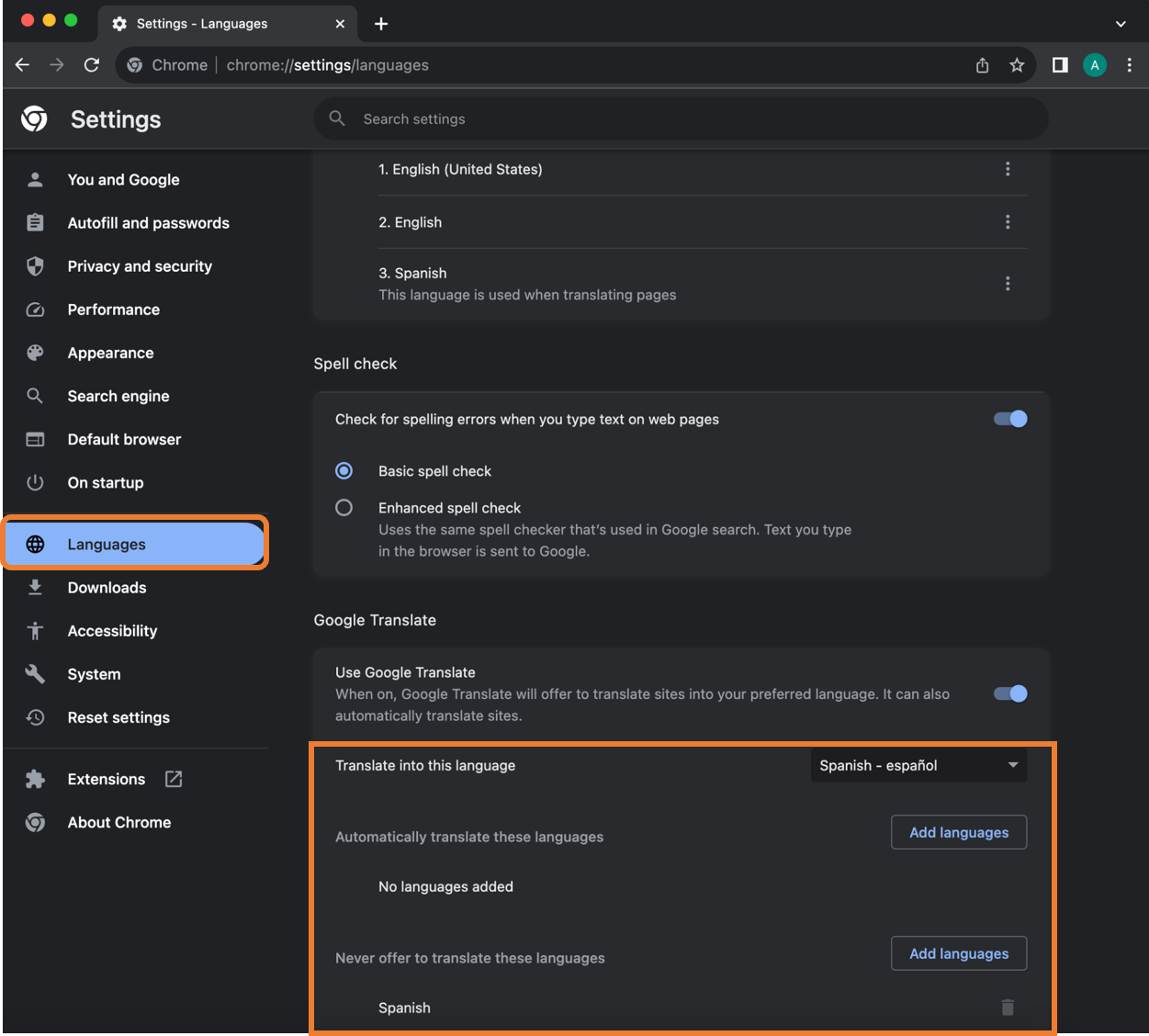This screenshot has height=1036, width=1149.
Task: Open Accessibility settings
Action: click(x=112, y=631)
